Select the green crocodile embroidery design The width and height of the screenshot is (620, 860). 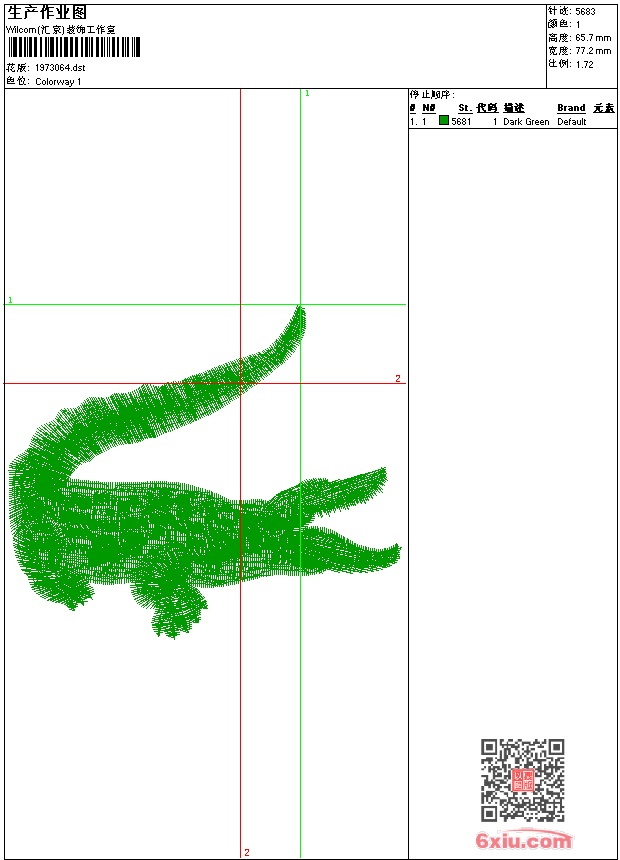(x=205, y=473)
